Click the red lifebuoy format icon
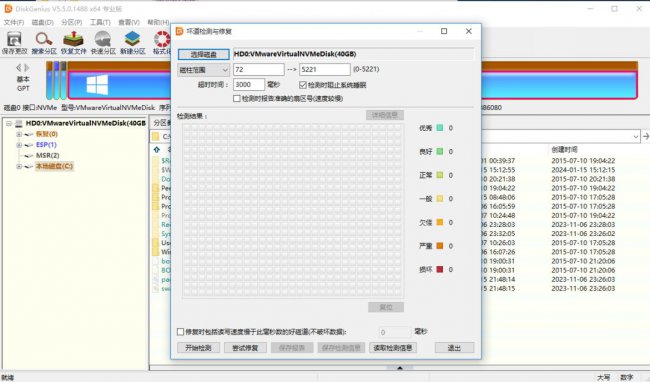 coord(162,39)
